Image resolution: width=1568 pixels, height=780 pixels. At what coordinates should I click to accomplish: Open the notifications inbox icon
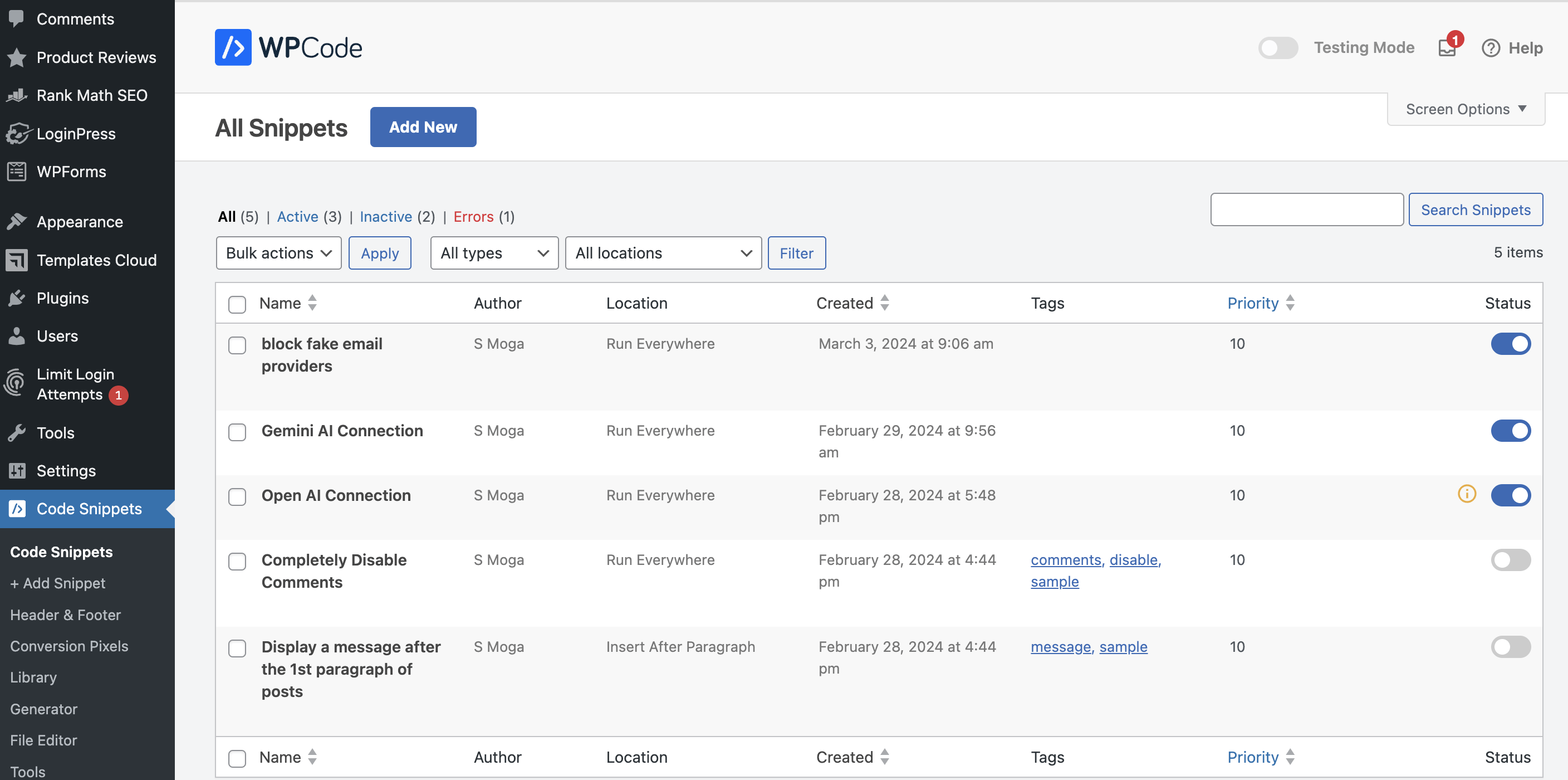point(1447,47)
